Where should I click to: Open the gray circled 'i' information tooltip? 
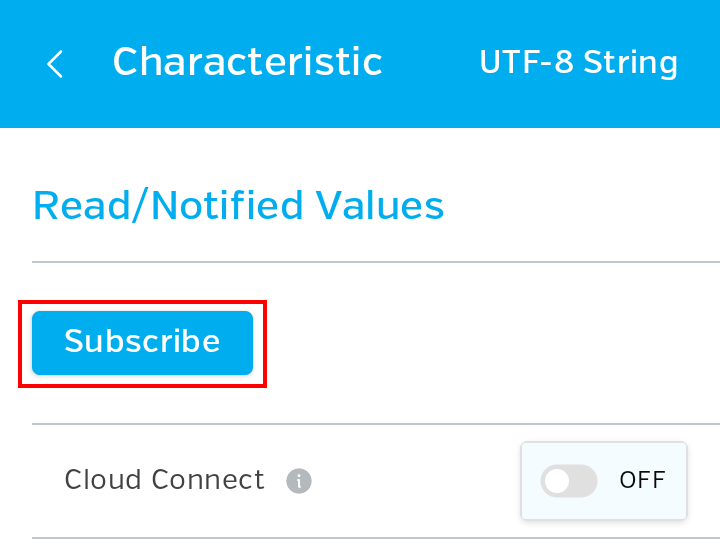[299, 481]
